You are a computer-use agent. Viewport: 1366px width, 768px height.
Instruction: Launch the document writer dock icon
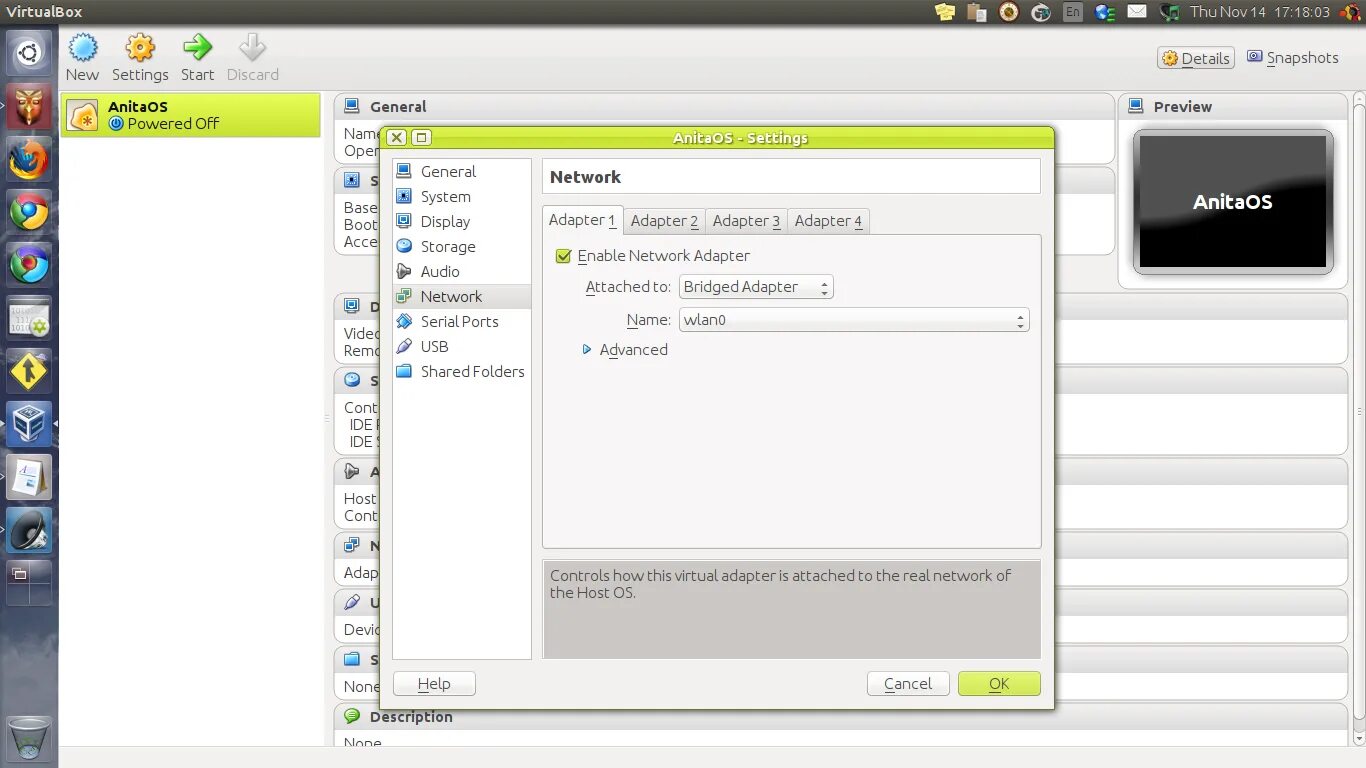(x=29, y=476)
